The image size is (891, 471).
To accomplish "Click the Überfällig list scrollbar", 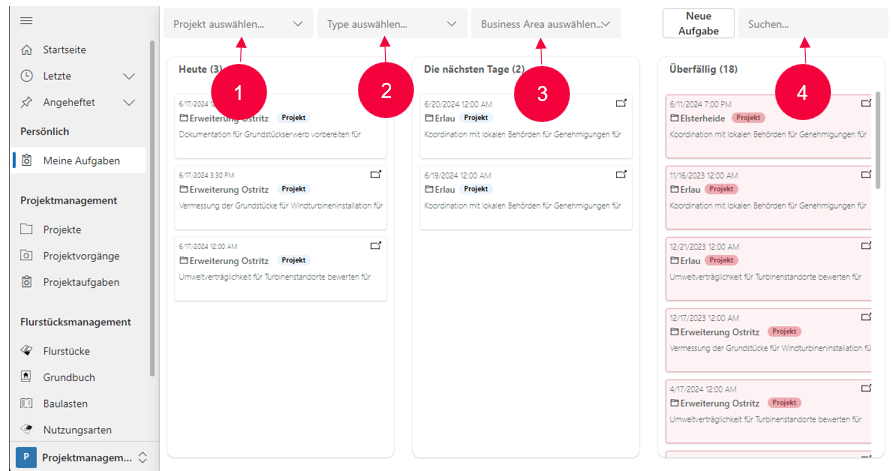I will 878,130.
